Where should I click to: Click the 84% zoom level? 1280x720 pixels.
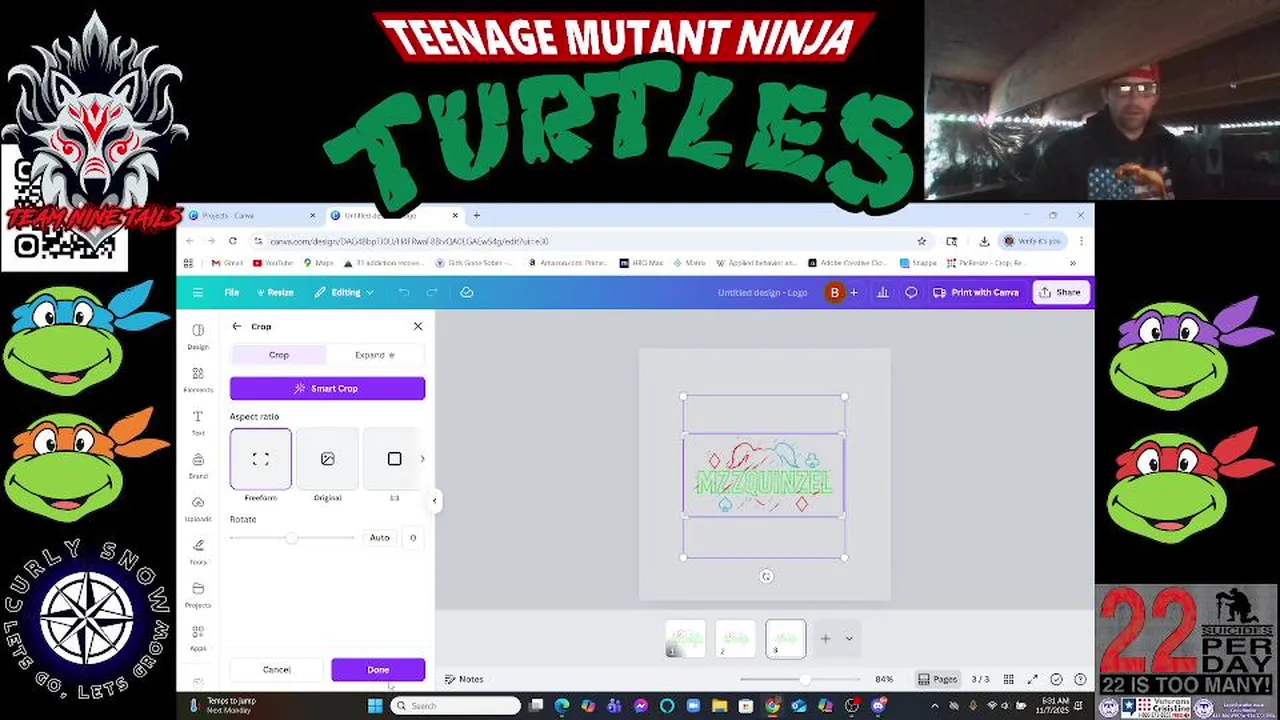point(884,679)
